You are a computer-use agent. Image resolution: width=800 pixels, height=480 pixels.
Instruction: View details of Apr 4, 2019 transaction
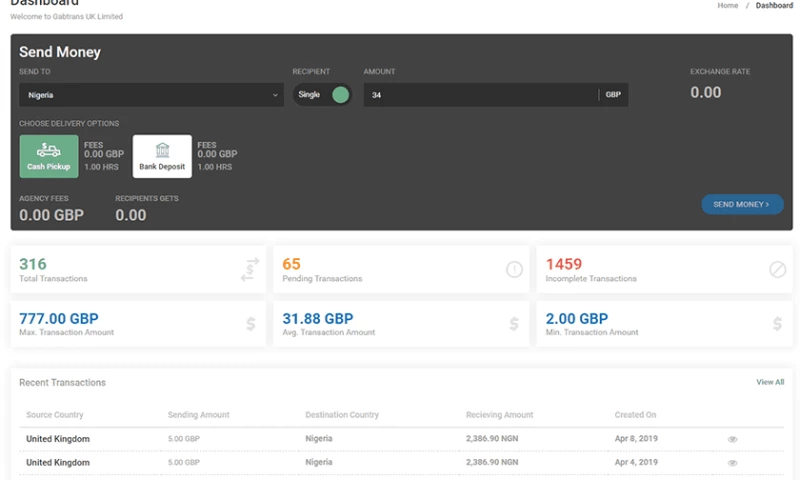[x=732, y=463]
